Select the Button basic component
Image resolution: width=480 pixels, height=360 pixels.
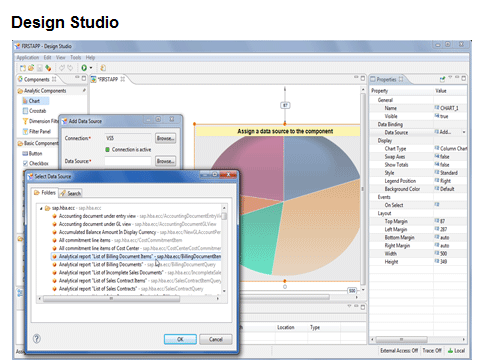[32, 154]
